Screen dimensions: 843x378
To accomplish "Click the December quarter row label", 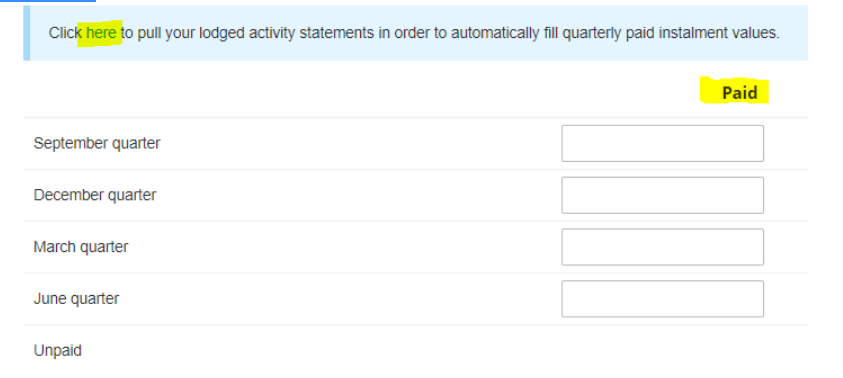I will click(x=95, y=195).
